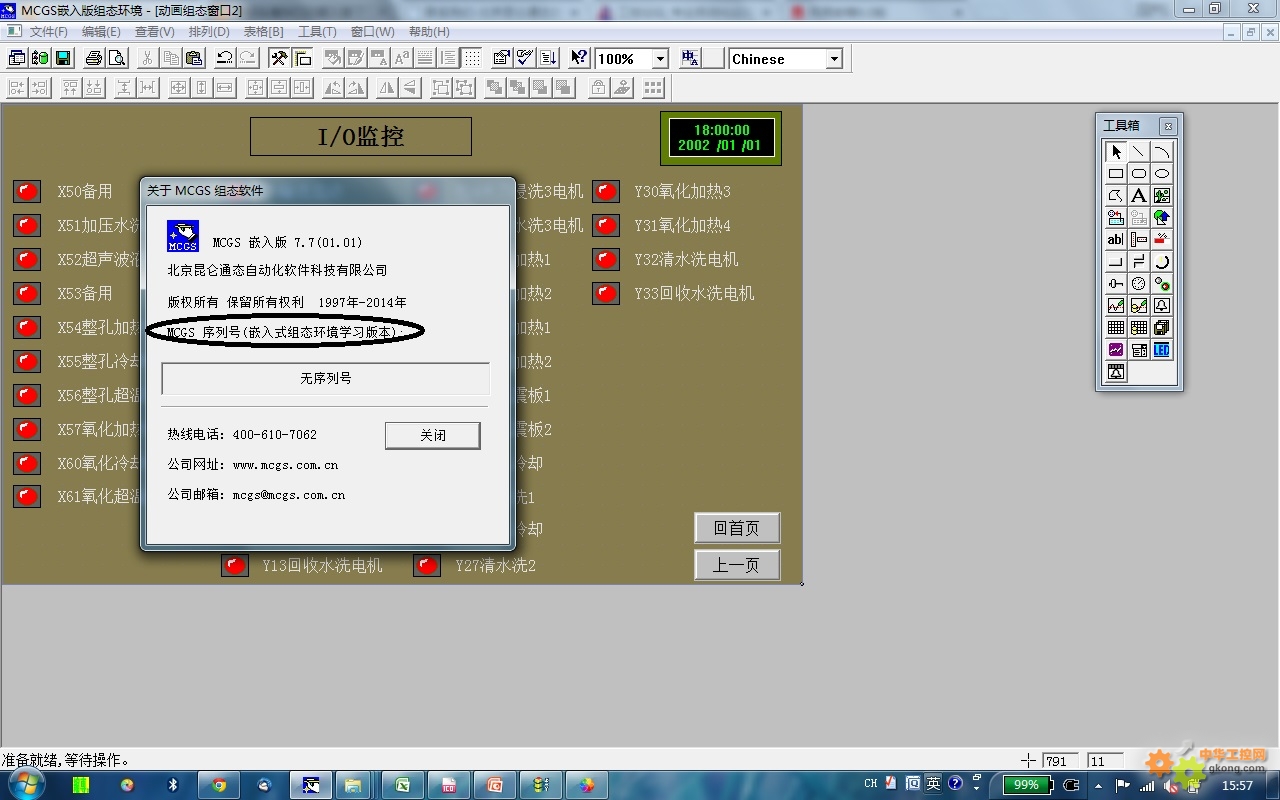This screenshot has height=800, width=1280.
Task: Click the Y13回收水洗电机 red indicator lamp
Action: click(235, 565)
